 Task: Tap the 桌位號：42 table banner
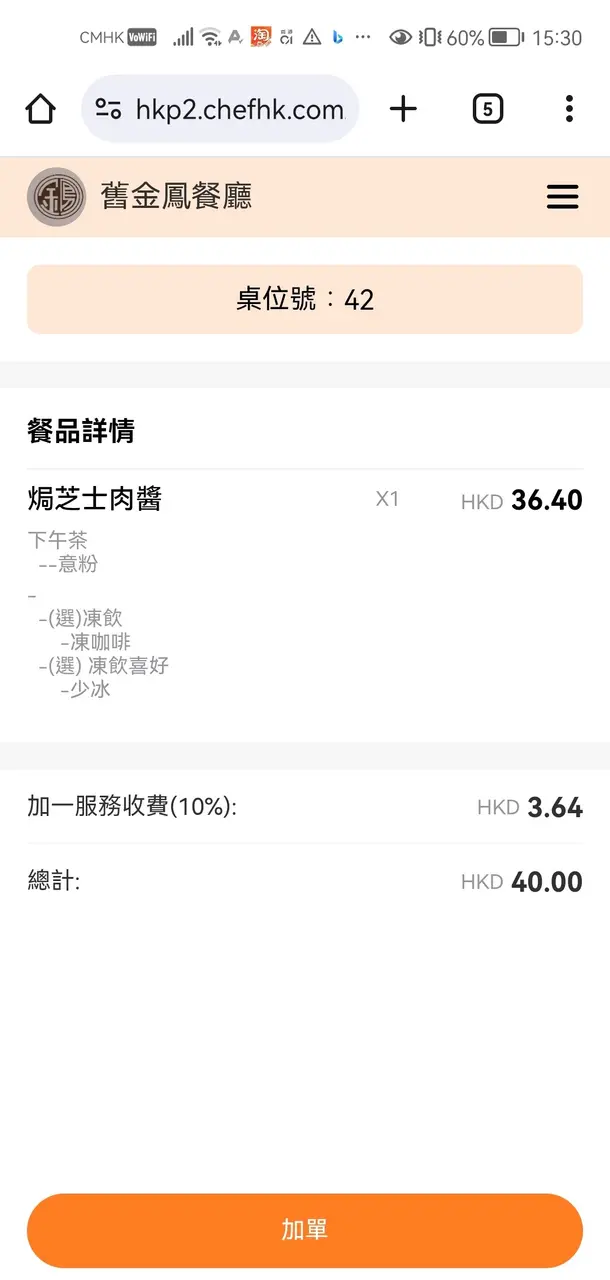tap(305, 299)
